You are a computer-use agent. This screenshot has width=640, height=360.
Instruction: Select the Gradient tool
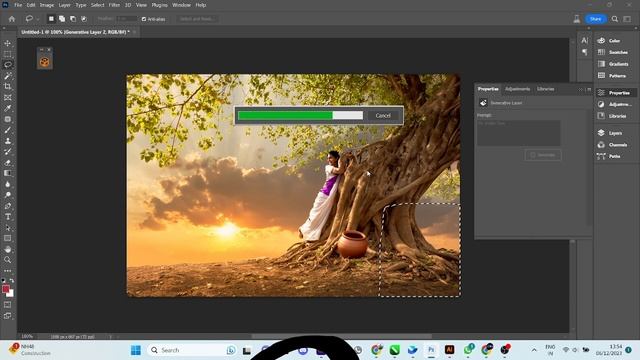pos(8,173)
